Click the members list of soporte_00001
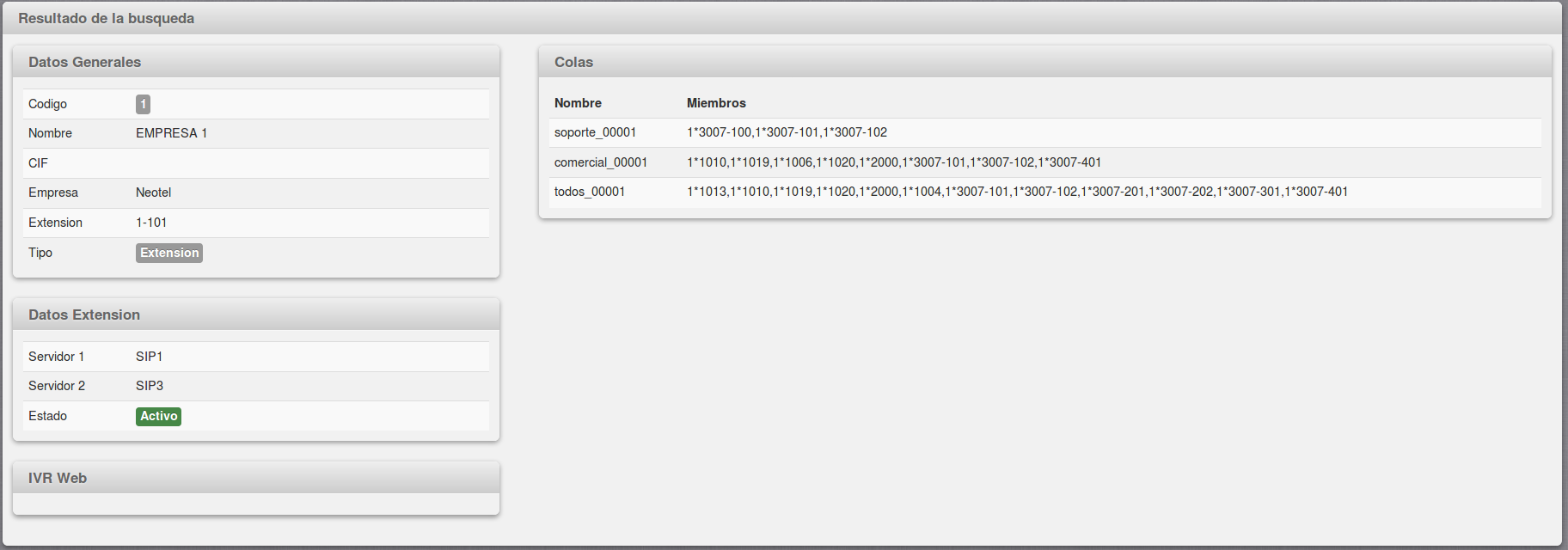The image size is (1568, 550). pos(787,132)
